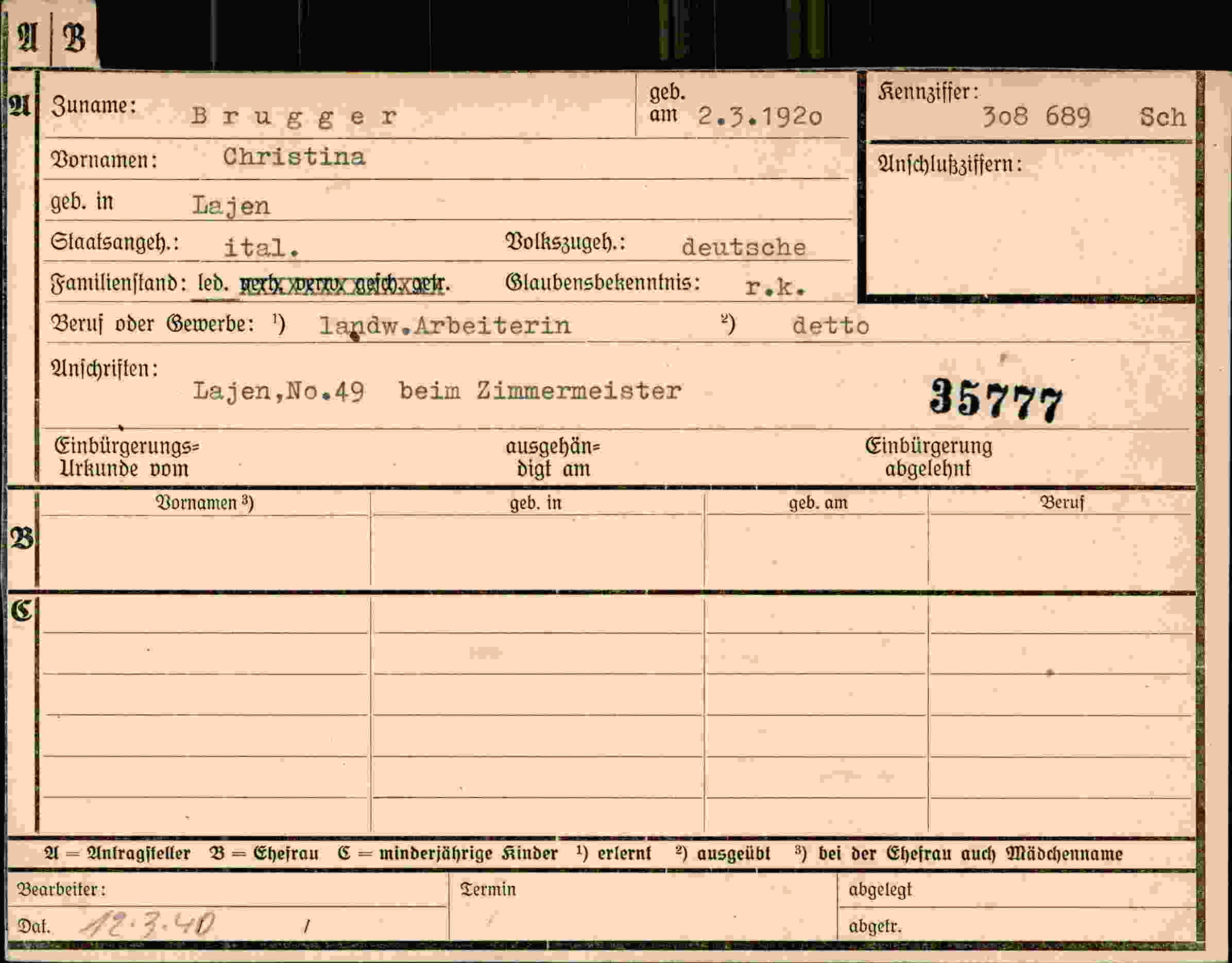Select the 'Staatsangeh.:' label
This screenshot has height=963, width=1232.
coord(114,243)
